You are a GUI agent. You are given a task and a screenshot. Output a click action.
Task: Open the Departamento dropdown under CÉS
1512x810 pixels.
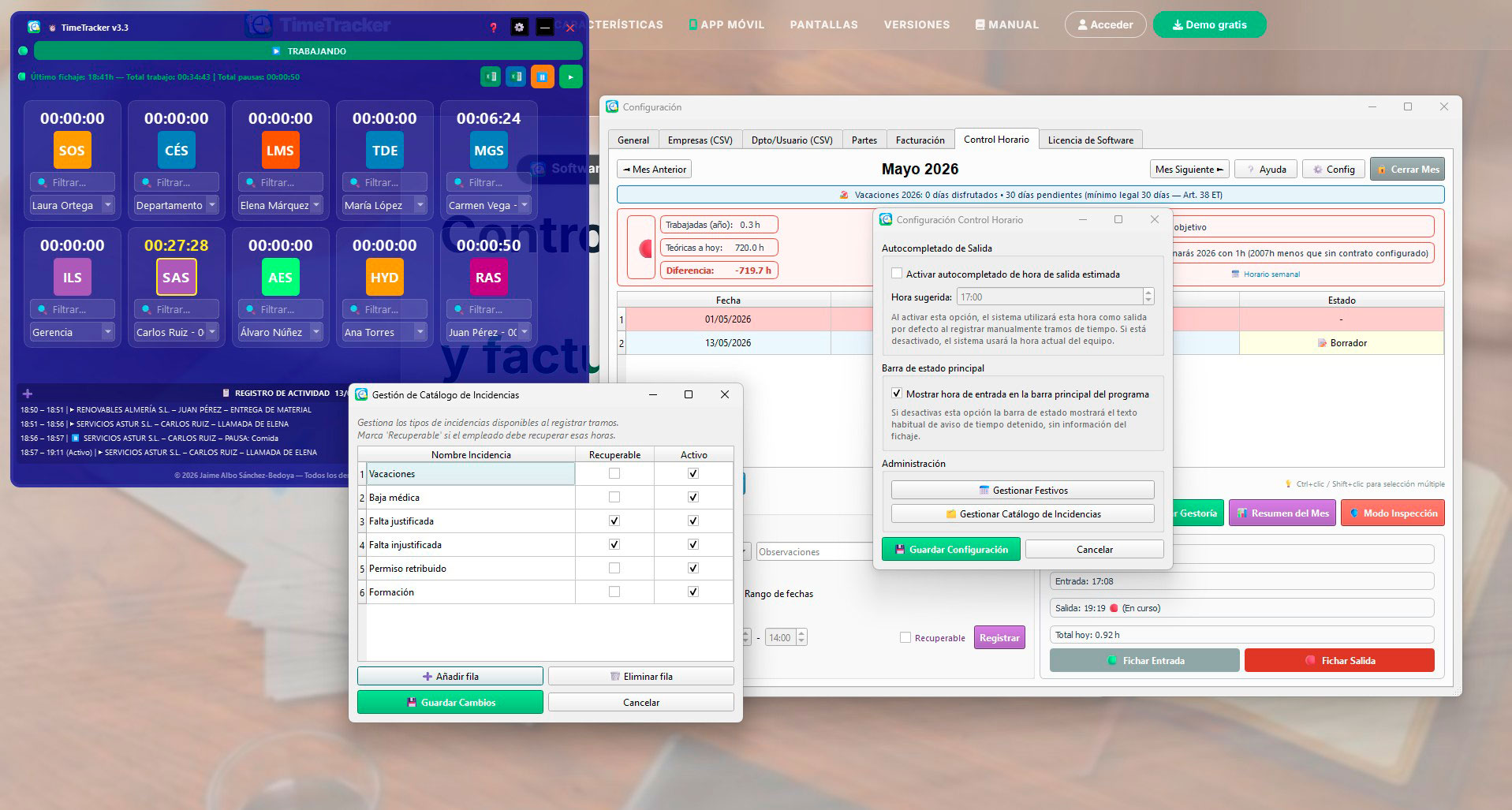[177, 205]
